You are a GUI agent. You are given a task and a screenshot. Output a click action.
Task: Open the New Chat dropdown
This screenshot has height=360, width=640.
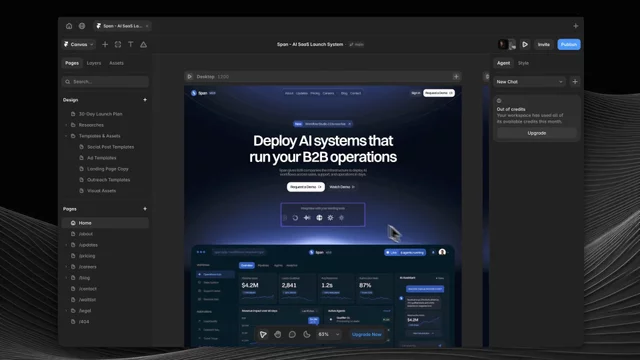530,82
